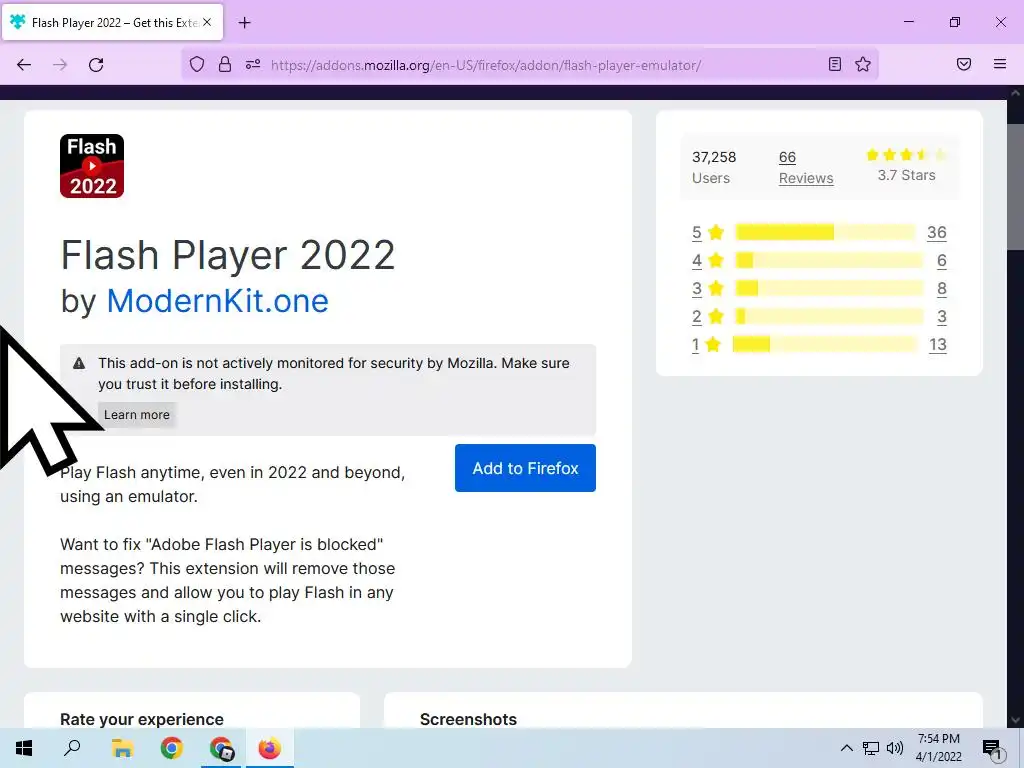1024x768 pixels.
Task: Reload the current page
Action: 96,65
